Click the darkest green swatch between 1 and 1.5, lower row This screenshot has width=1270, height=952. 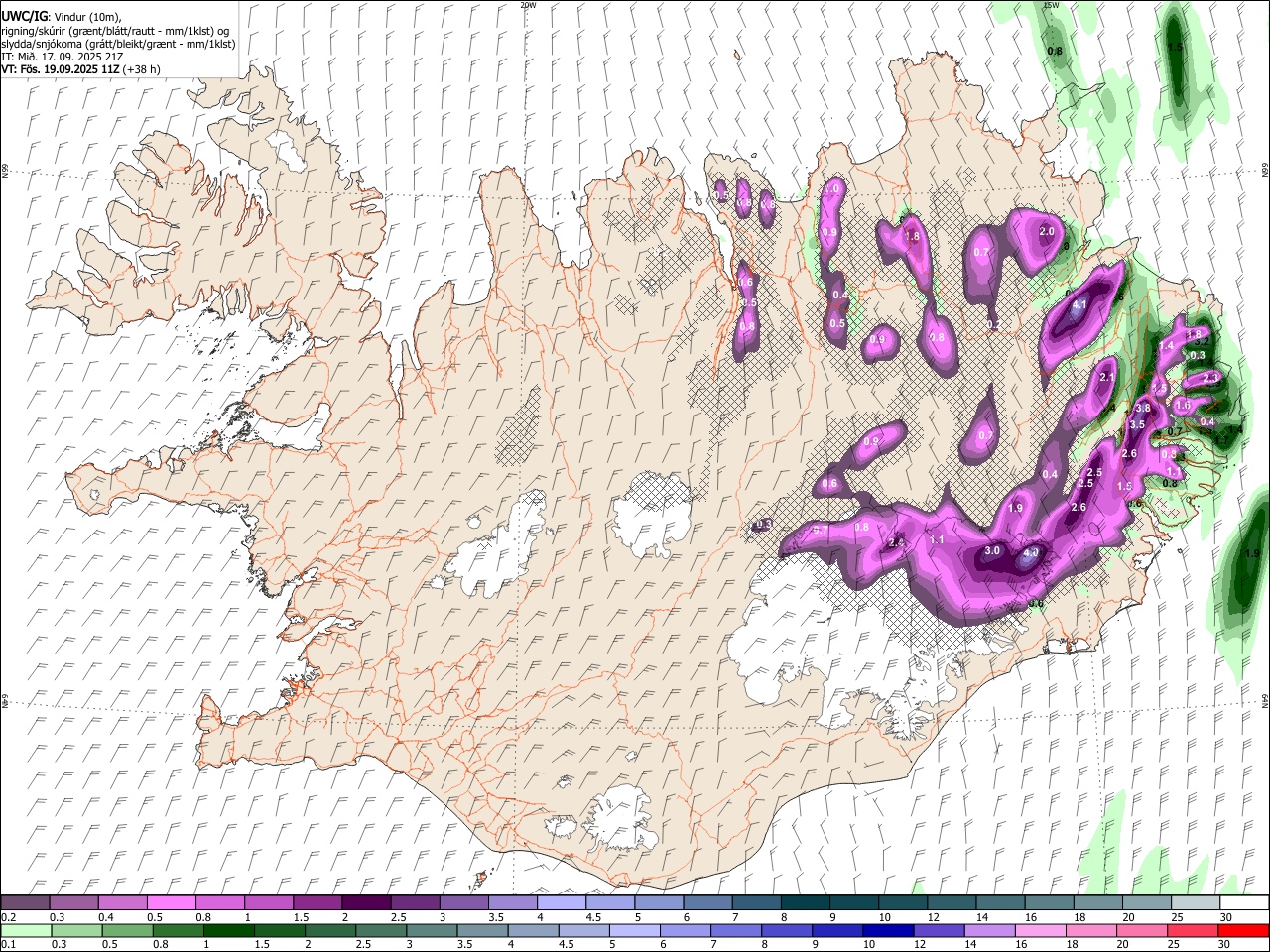click(x=229, y=930)
